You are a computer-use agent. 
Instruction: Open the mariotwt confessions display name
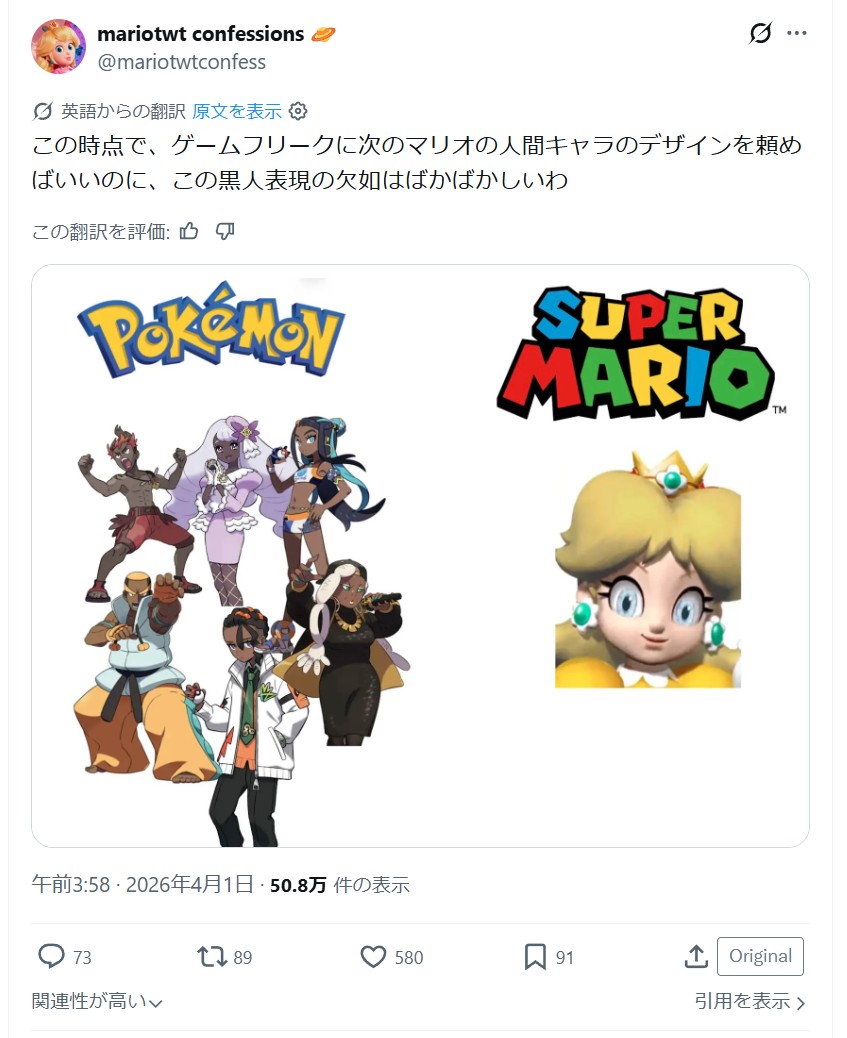pos(201,34)
